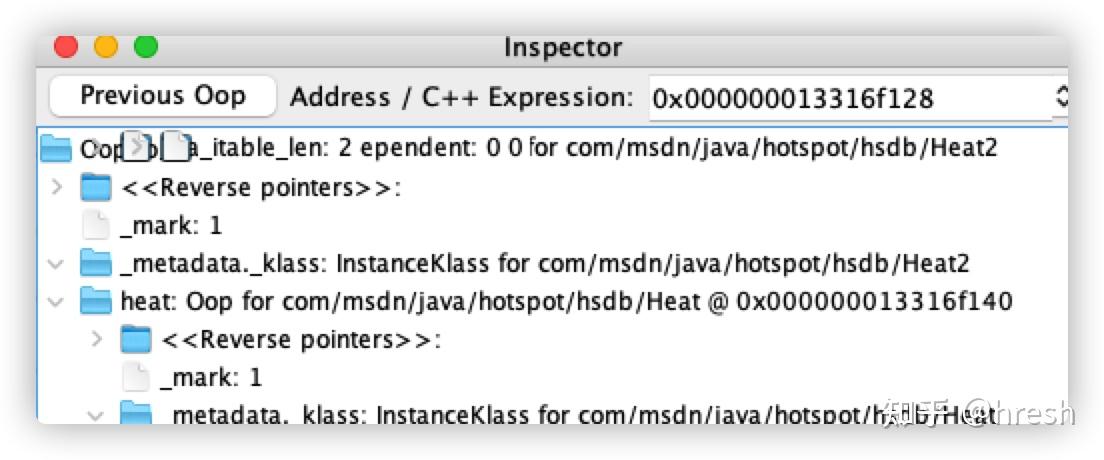Click file icon beside top-level _mark: 1
The height and width of the screenshot is (460, 1104).
[96, 225]
